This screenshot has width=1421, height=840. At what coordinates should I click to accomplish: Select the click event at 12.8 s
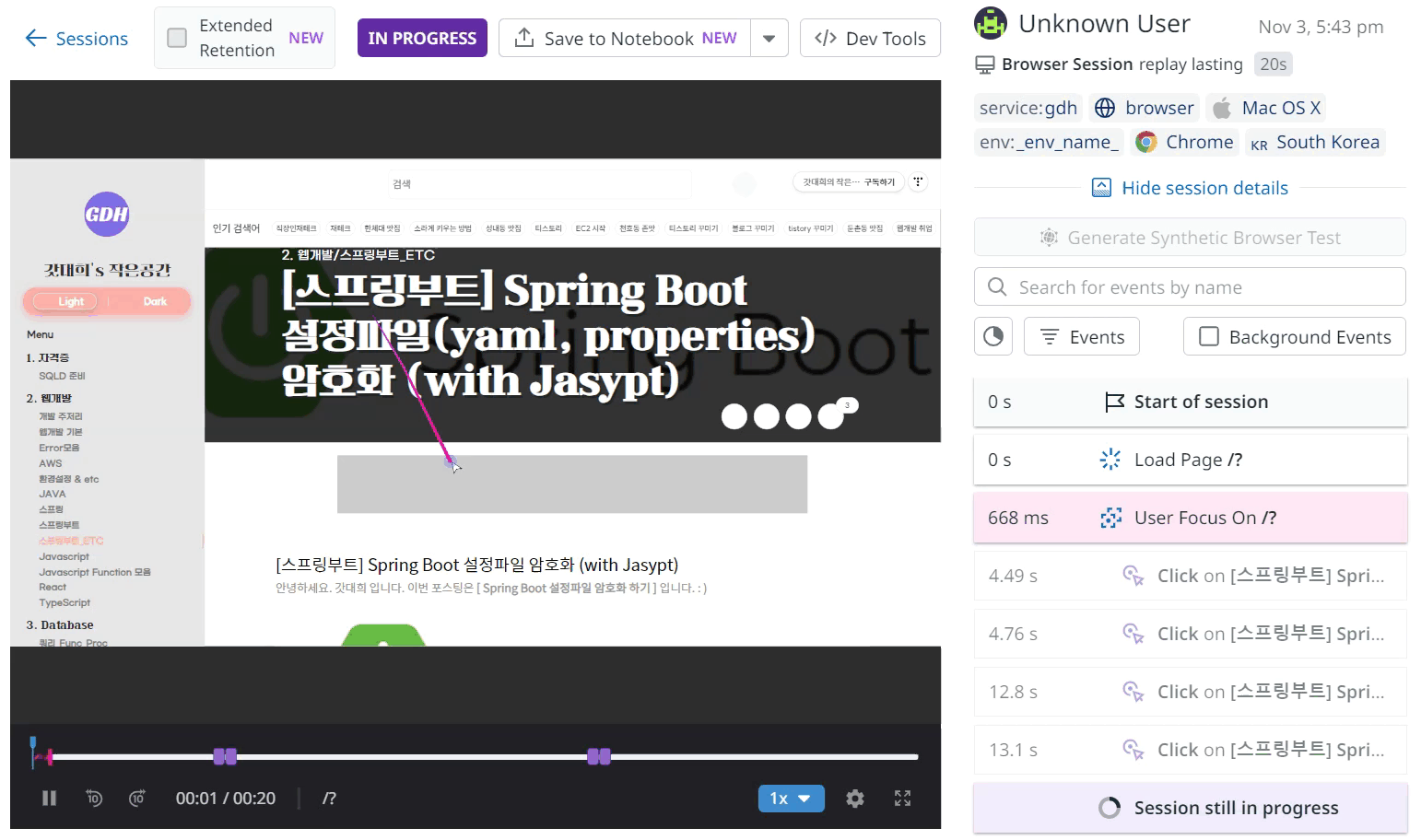point(1190,692)
